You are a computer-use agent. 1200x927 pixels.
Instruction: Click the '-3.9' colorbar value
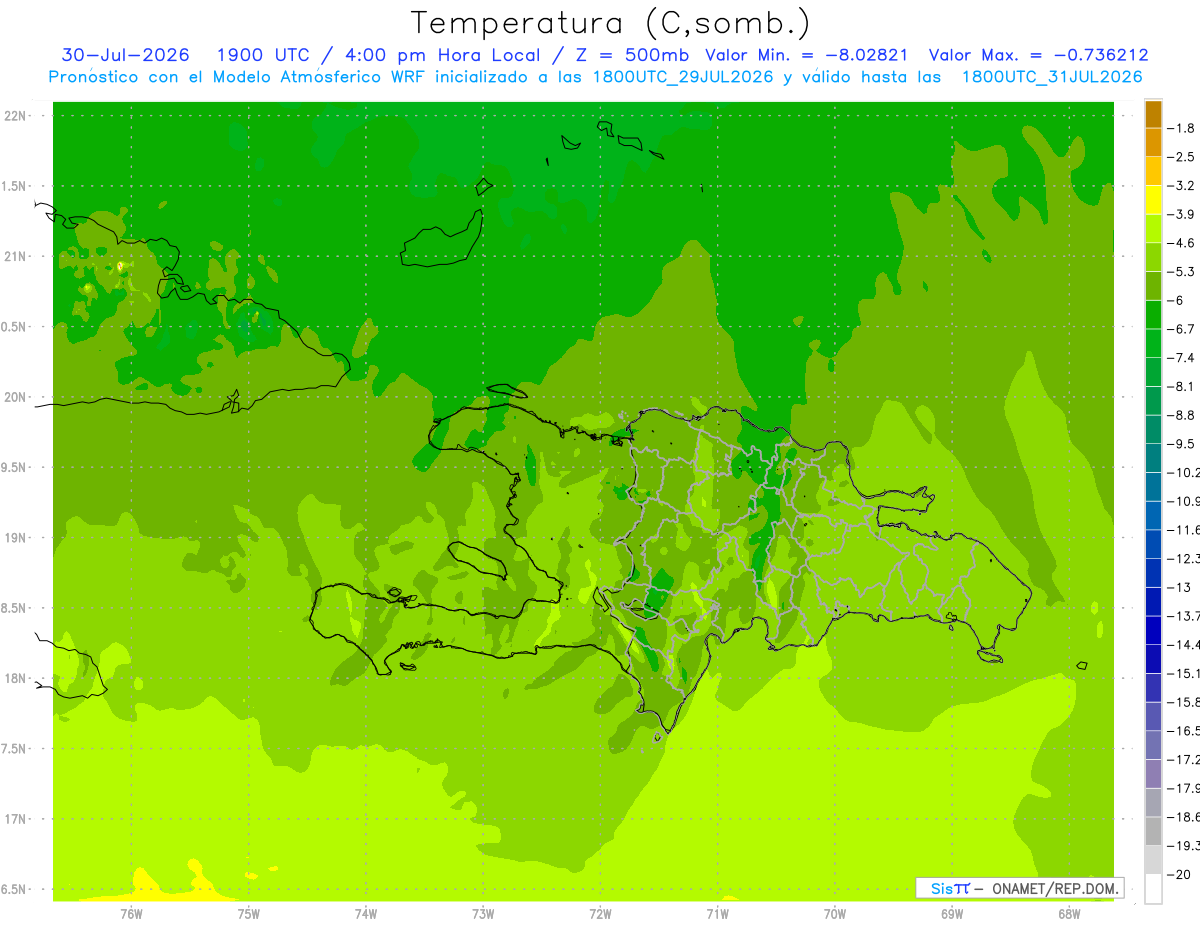tap(1183, 214)
